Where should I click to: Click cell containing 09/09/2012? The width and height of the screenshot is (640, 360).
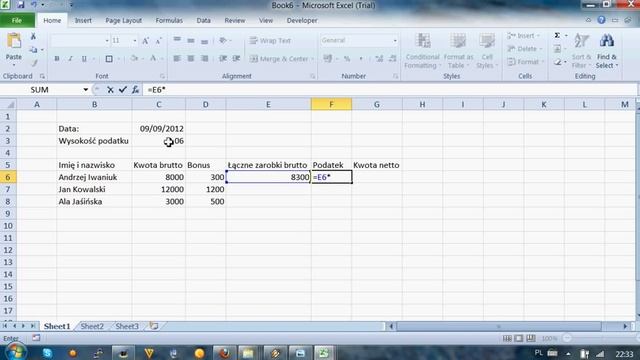159,129
